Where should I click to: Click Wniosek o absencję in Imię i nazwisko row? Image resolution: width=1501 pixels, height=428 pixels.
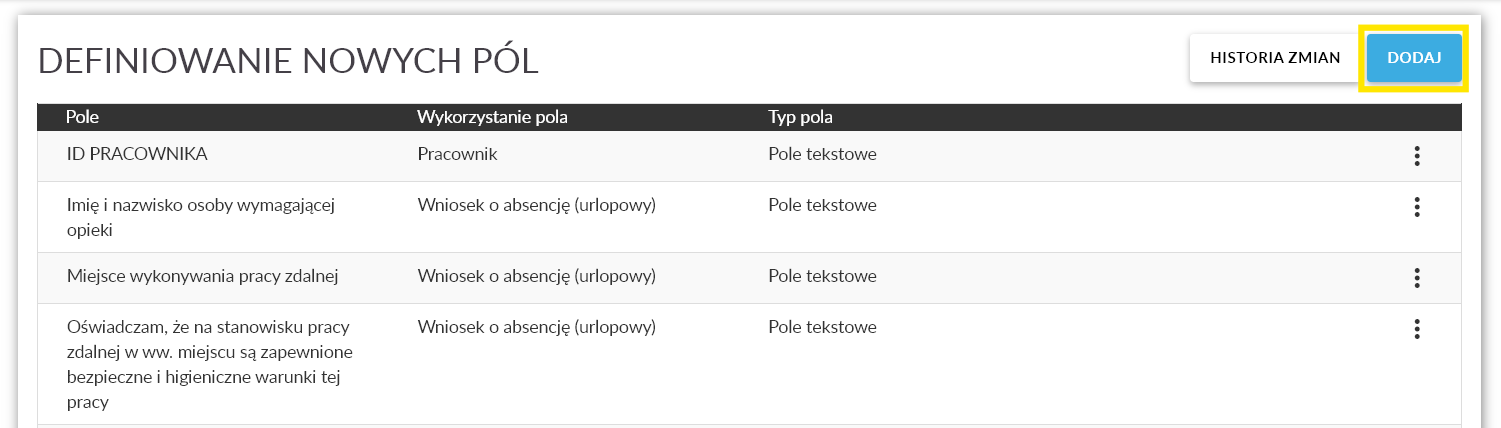[535, 205]
